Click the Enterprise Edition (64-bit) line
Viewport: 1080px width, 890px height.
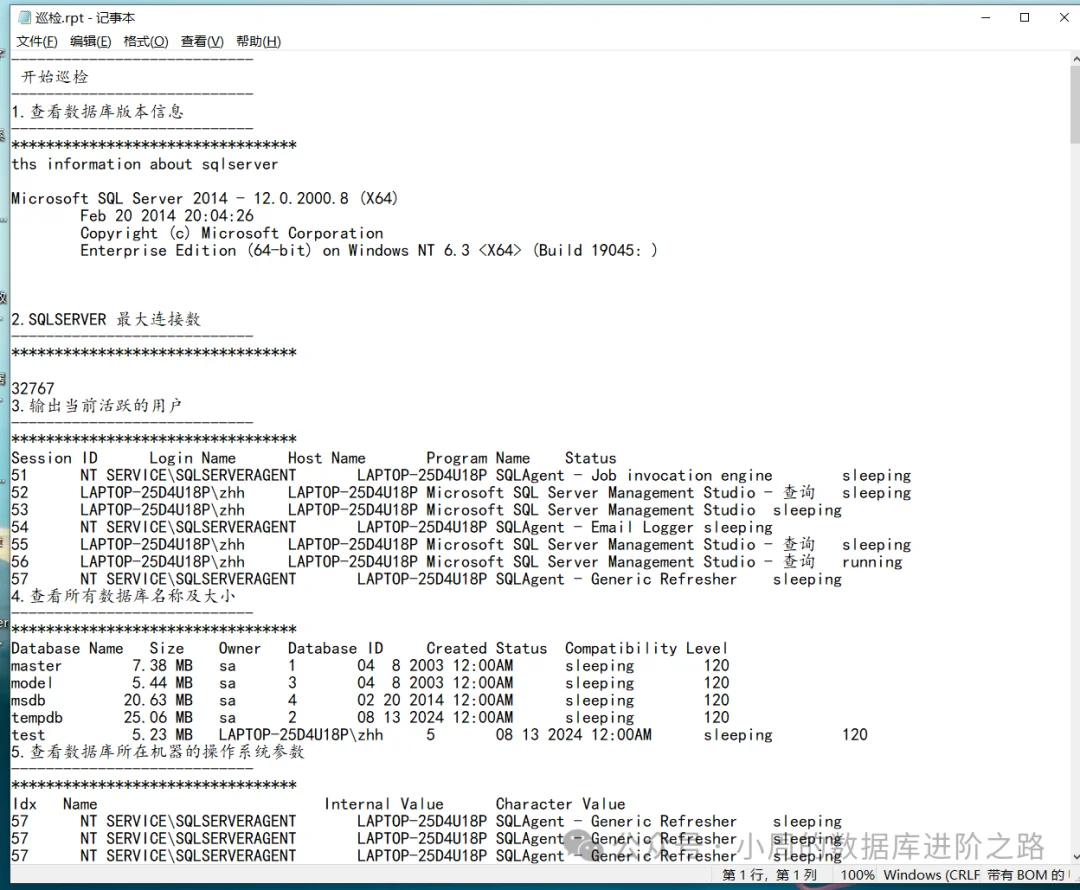(368, 250)
